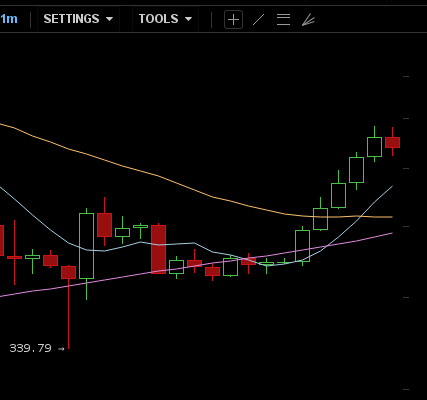Select the diagonal trend line drawing tool
The width and height of the screenshot is (427, 400).
point(259,20)
